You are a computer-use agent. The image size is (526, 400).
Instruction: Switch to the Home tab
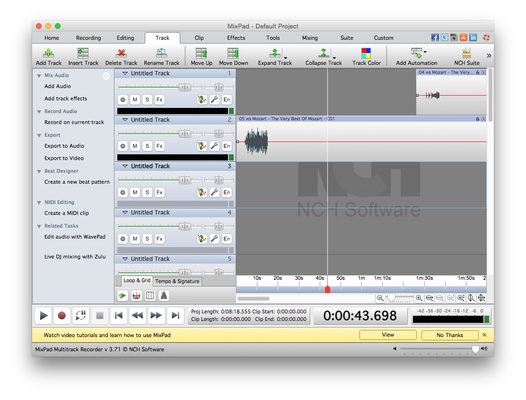tap(52, 38)
